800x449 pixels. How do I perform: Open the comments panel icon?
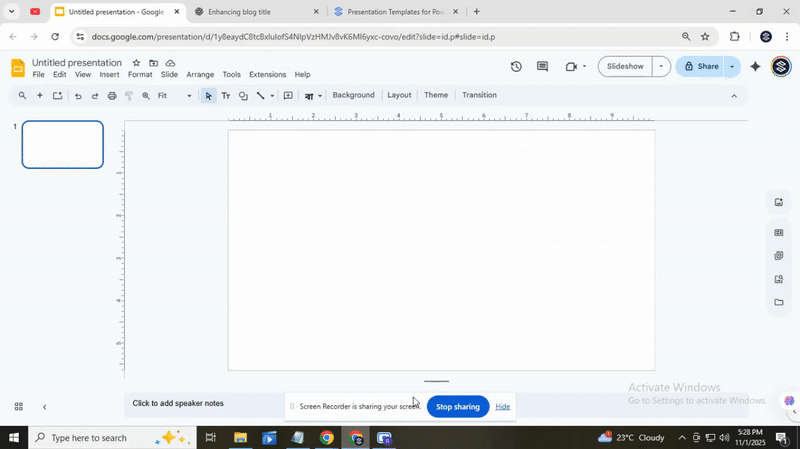542,67
